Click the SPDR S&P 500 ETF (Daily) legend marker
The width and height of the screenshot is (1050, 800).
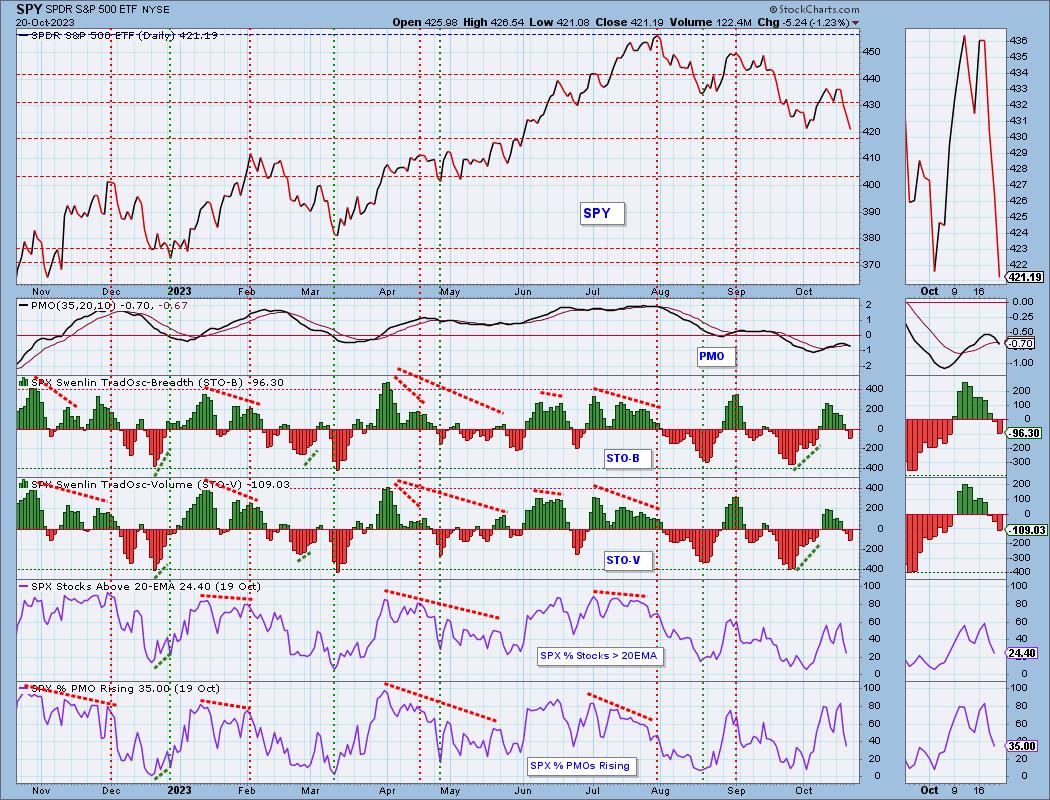point(23,37)
